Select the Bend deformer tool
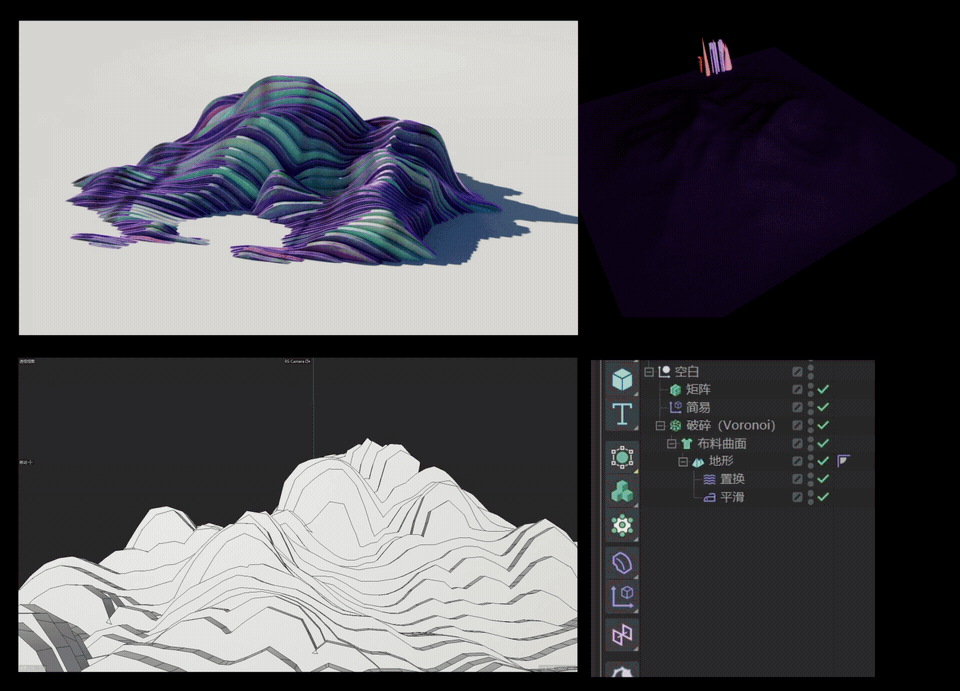Screen dimensions: 960x691 622,563
